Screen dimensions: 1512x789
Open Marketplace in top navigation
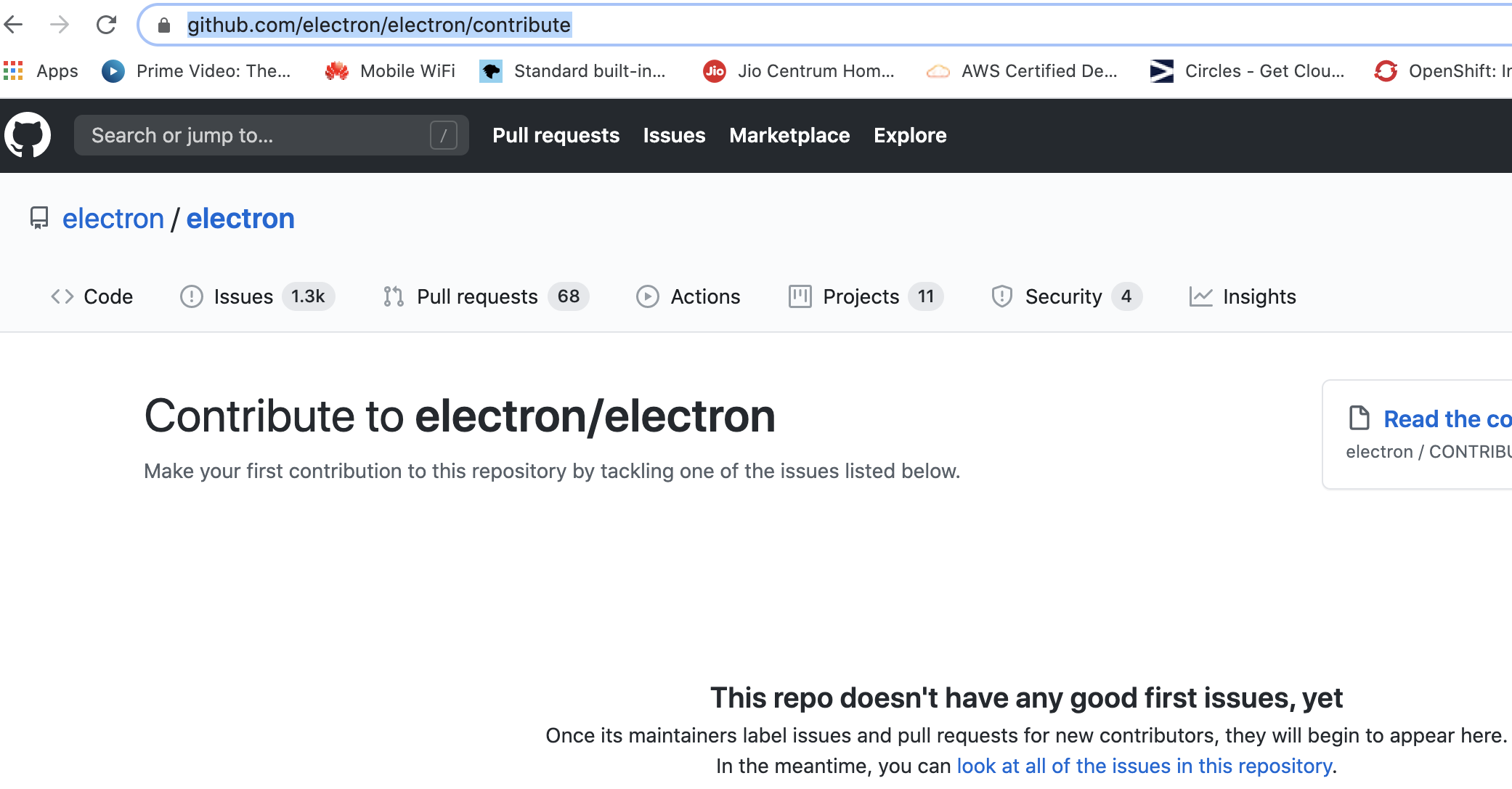click(x=790, y=135)
